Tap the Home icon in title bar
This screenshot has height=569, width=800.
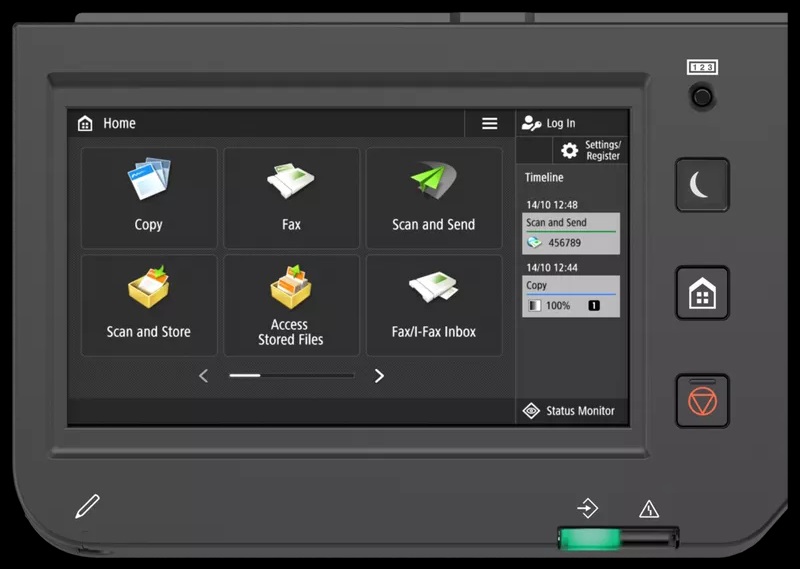click(85, 123)
